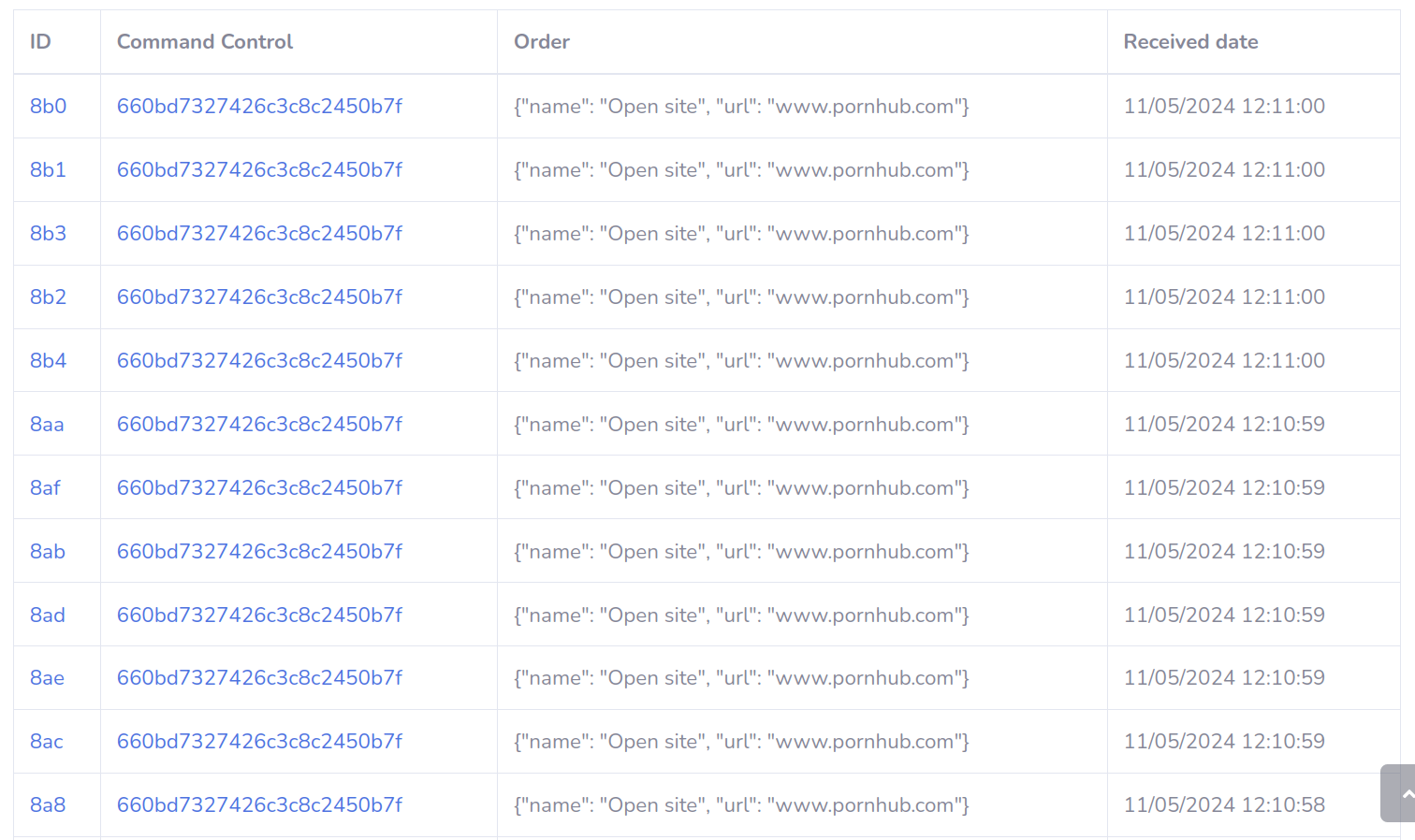Open ID link 8ad
The image size is (1415, 840).
coord(48,616)
